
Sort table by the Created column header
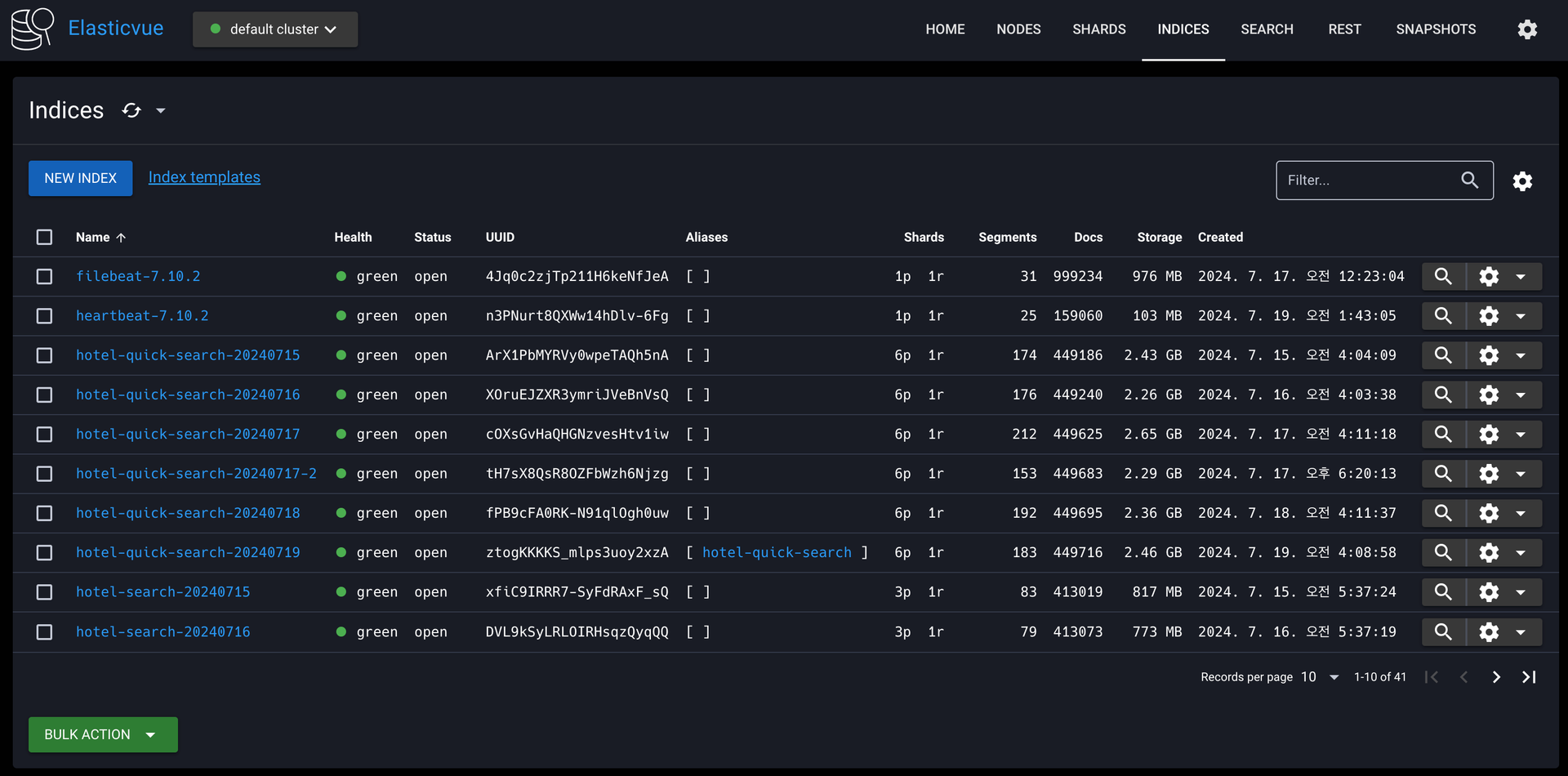pyautogui.click(x=1220, y=237)
